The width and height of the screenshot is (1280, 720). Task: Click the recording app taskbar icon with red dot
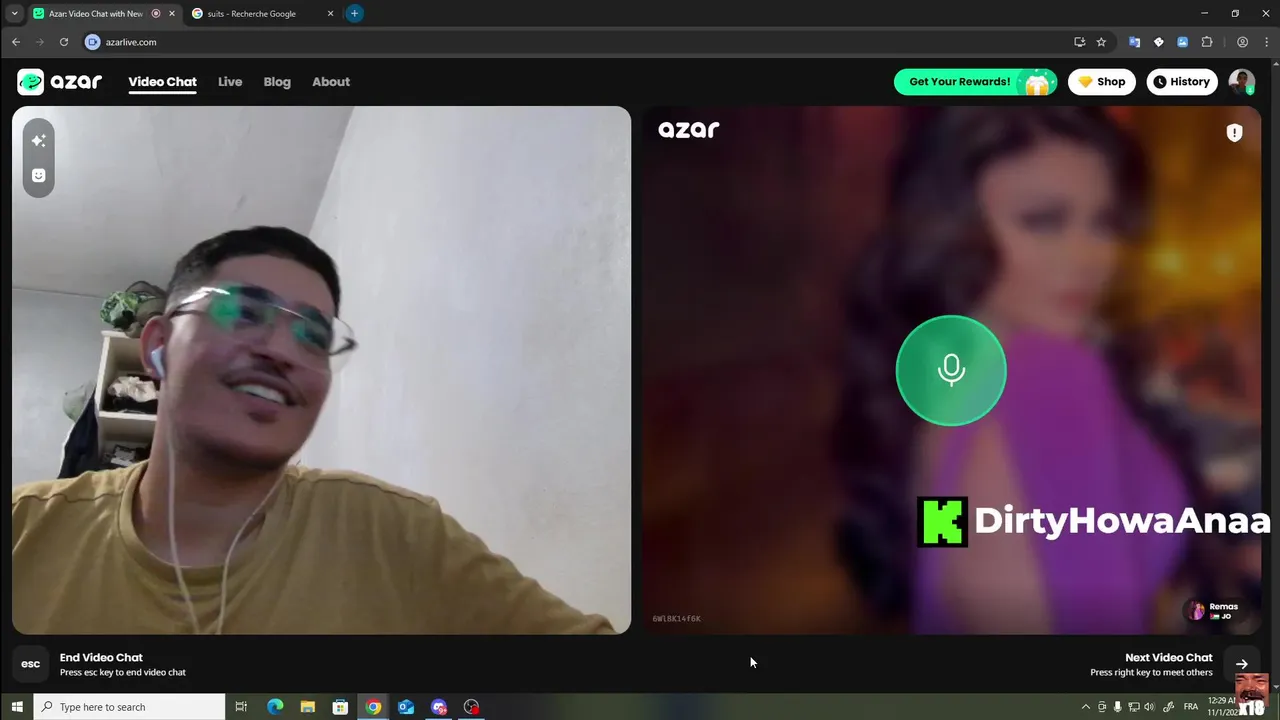coord(471,707)
